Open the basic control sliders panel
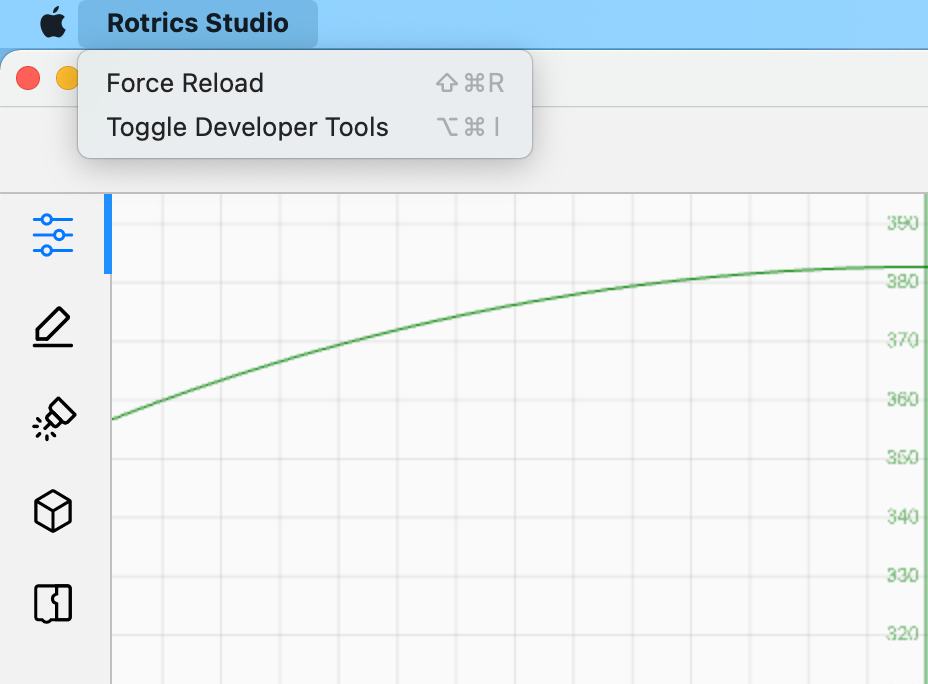The width and height of the screenshot is (928, 684). (53, 235)
